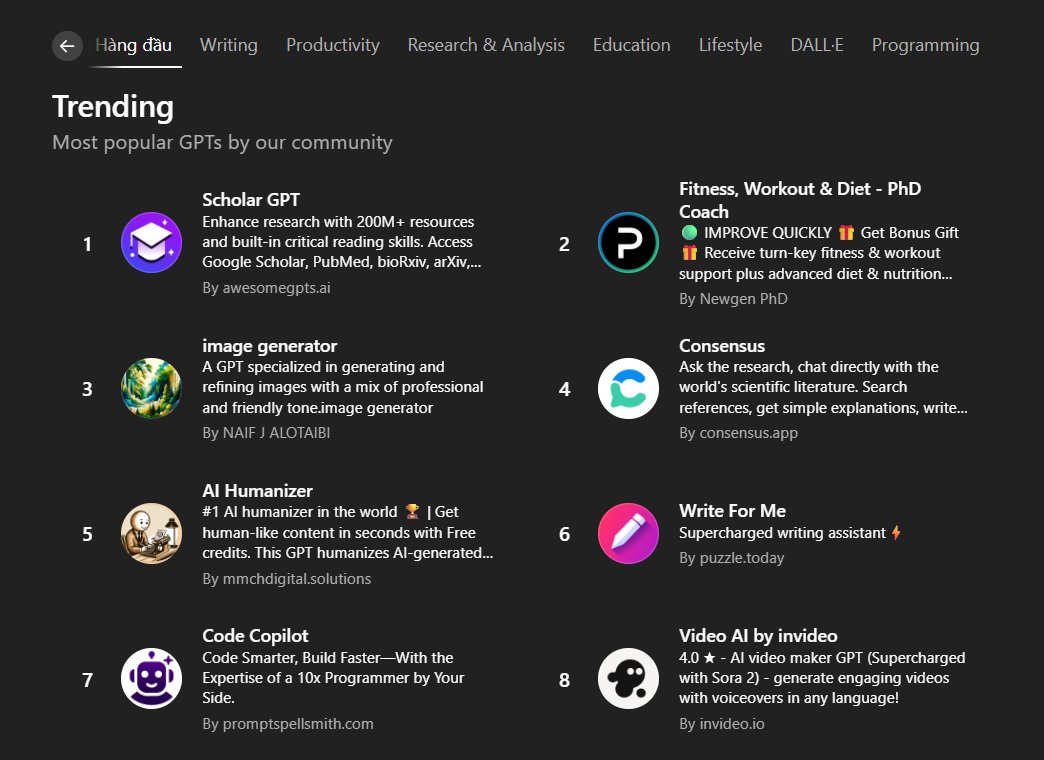Click the 'By awesomegpts.ai' author text

click(x=266, y=288)
